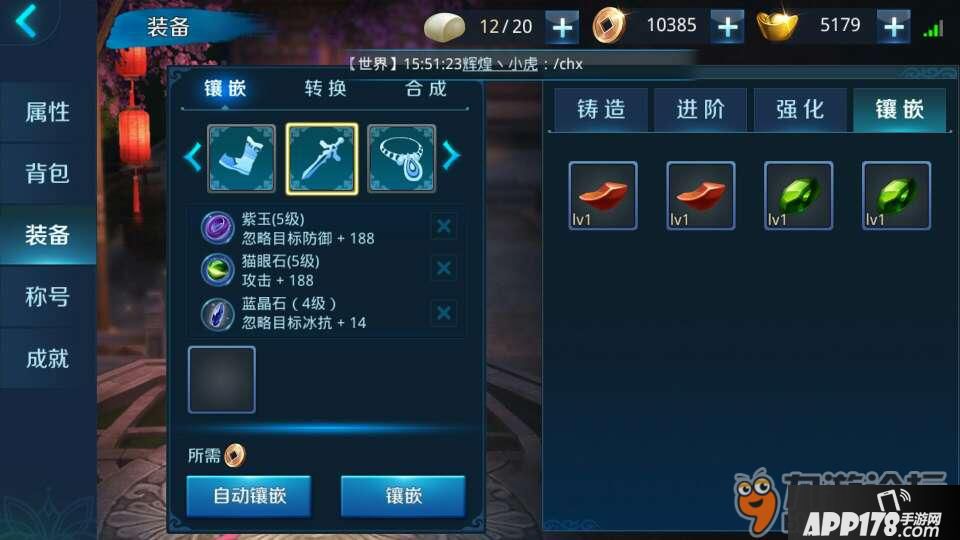Screen dimensions: 960x540
Task: Pick the last green lv1 gem
Action: coord(896,196)
